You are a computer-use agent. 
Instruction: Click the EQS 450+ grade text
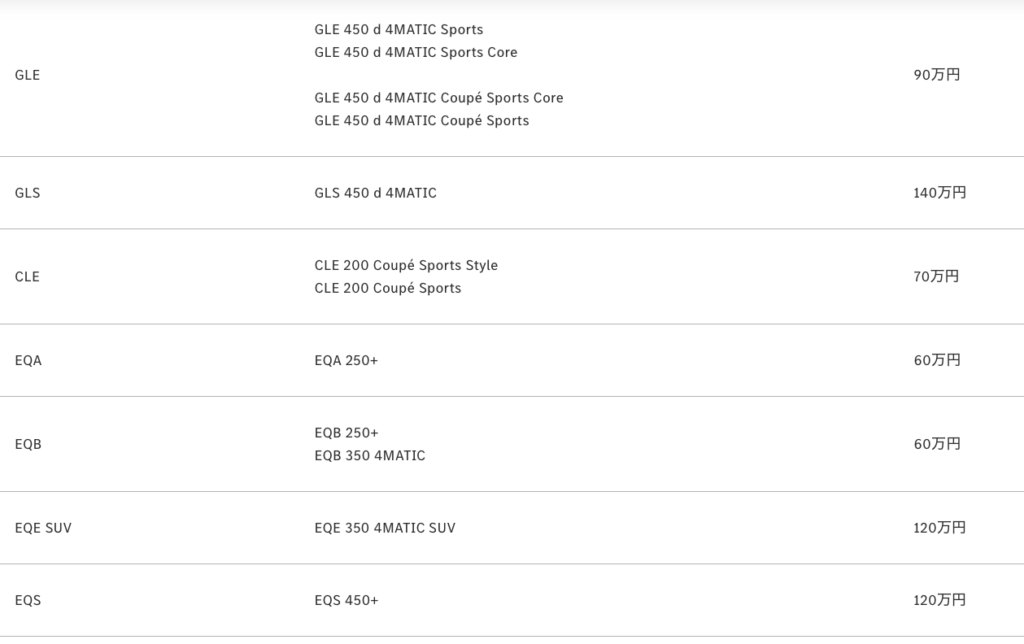click(x=346, y=601)
